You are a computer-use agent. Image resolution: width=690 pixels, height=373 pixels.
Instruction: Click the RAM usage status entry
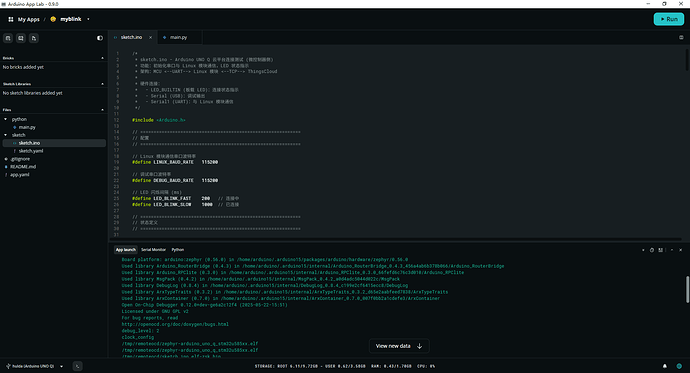[391, 366]
